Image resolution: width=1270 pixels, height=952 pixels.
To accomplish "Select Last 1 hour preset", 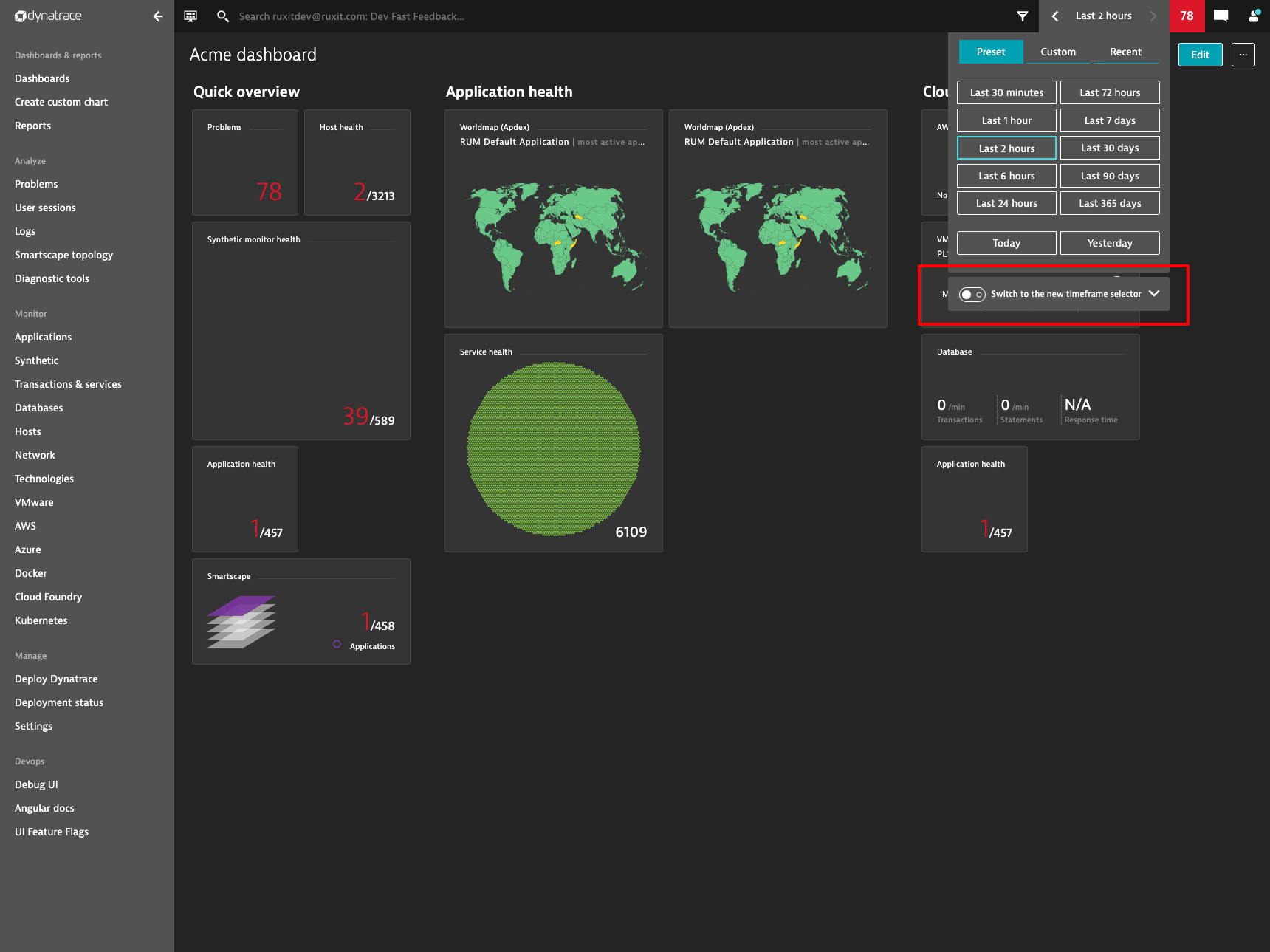I will 1006,120.
